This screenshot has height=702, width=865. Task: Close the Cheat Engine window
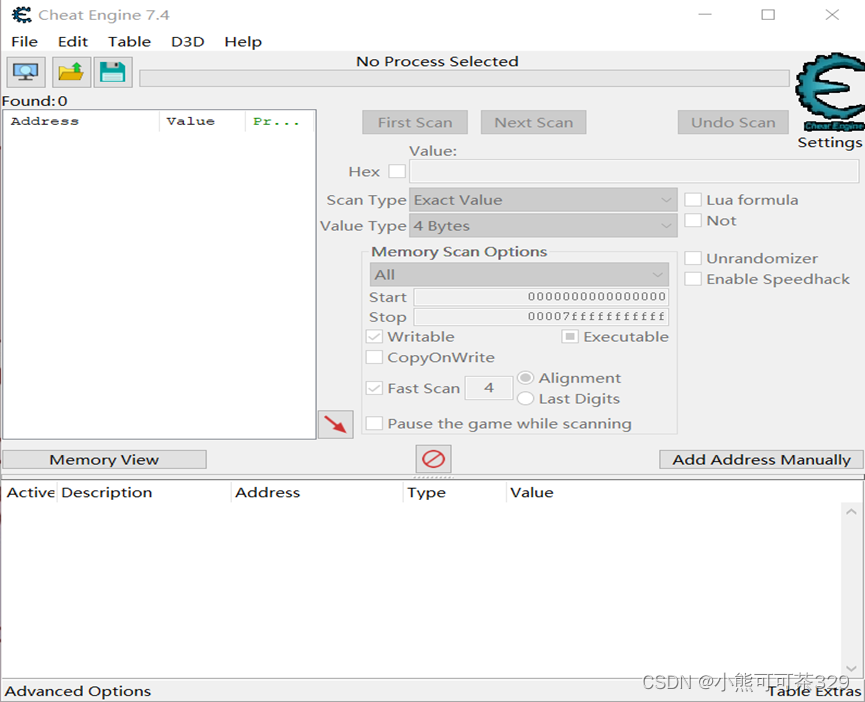[x=832, y=15]
